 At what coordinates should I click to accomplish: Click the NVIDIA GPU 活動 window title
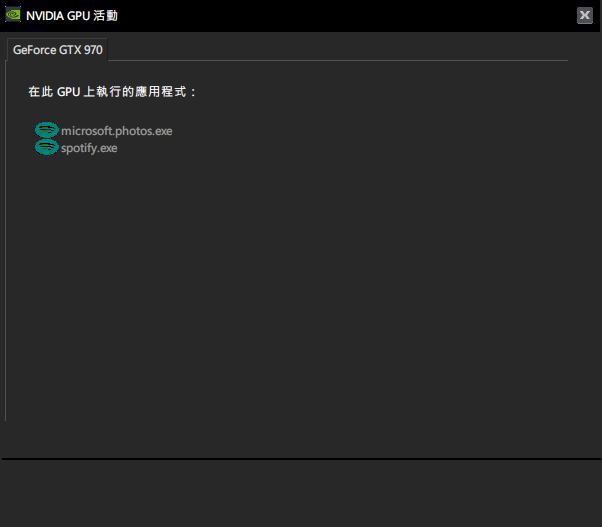(x=72, y=16)
